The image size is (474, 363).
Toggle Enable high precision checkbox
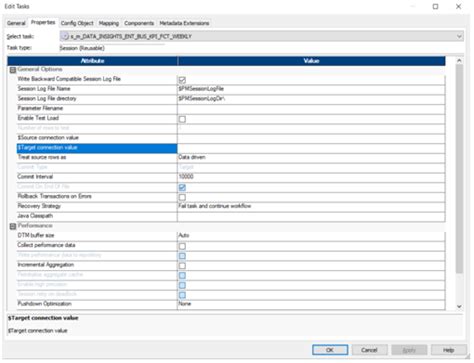pos(182,285)
